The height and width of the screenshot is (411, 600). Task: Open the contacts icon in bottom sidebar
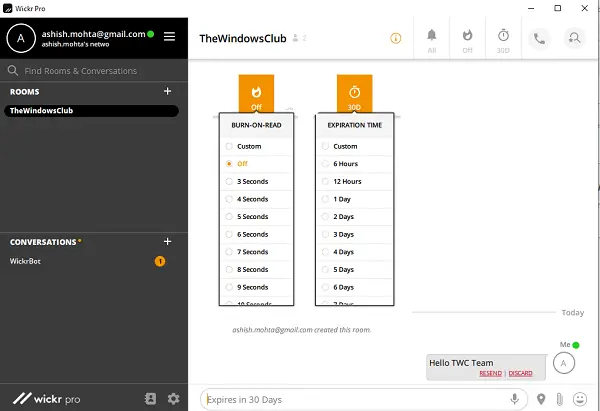150,399
